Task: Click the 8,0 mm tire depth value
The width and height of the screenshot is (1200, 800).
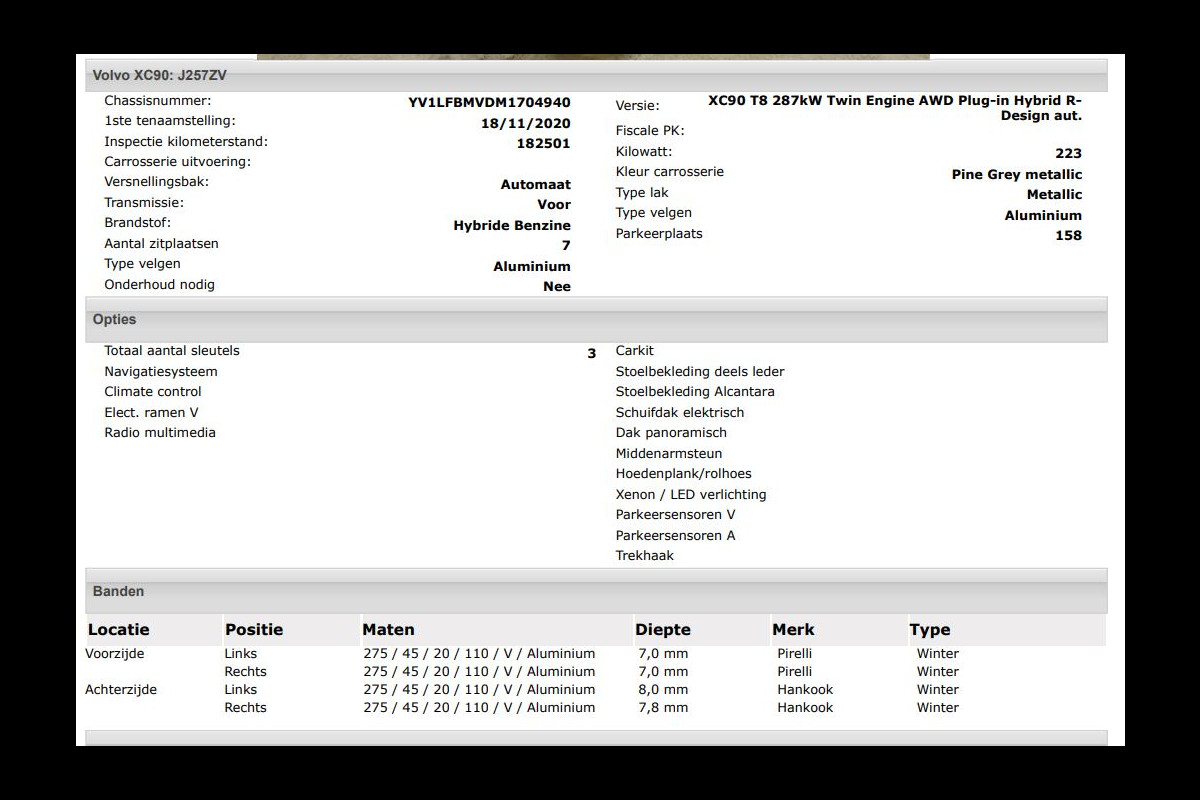Action: (x=663, y=690)
